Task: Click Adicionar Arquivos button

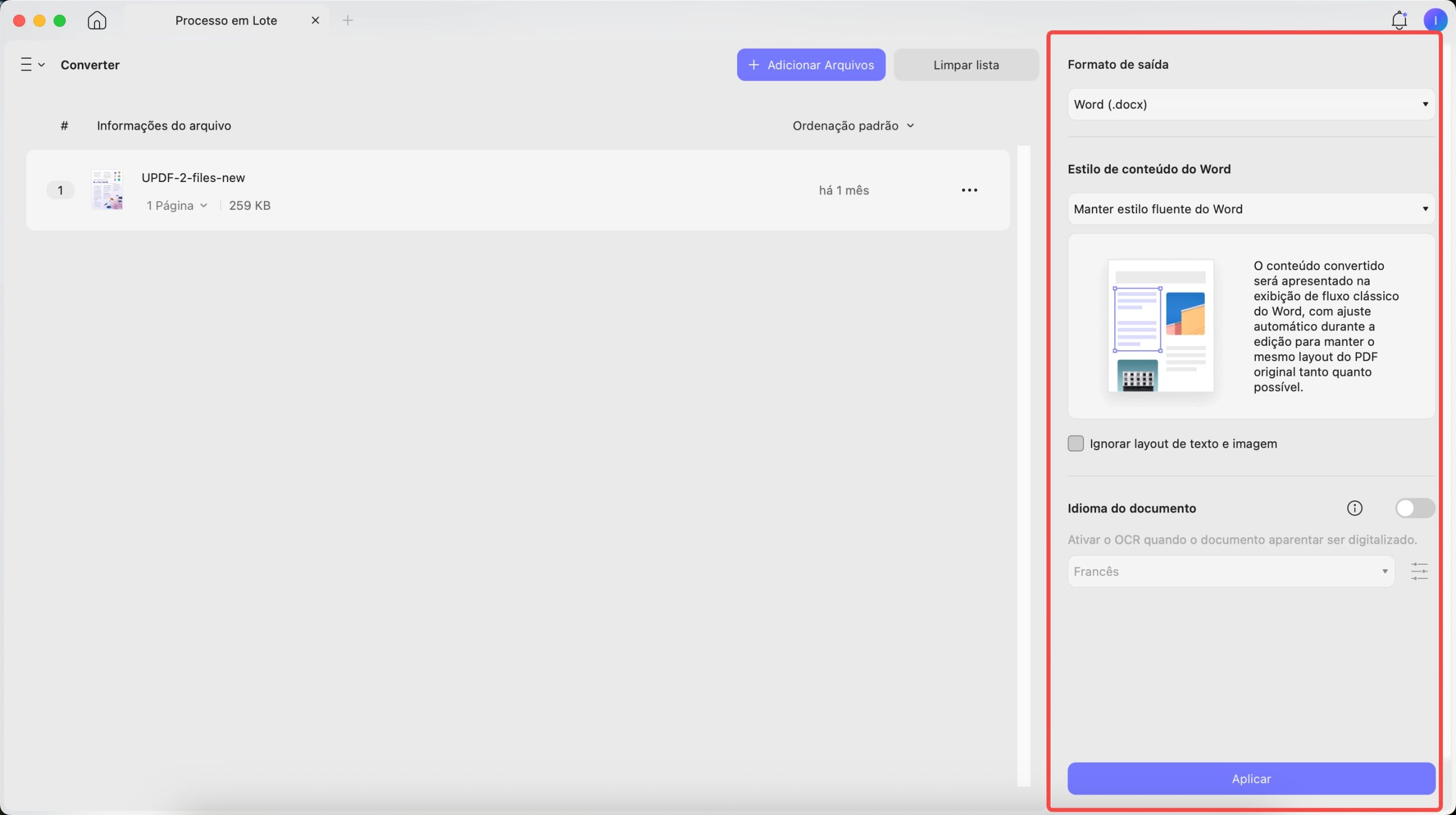Action: 810,65
